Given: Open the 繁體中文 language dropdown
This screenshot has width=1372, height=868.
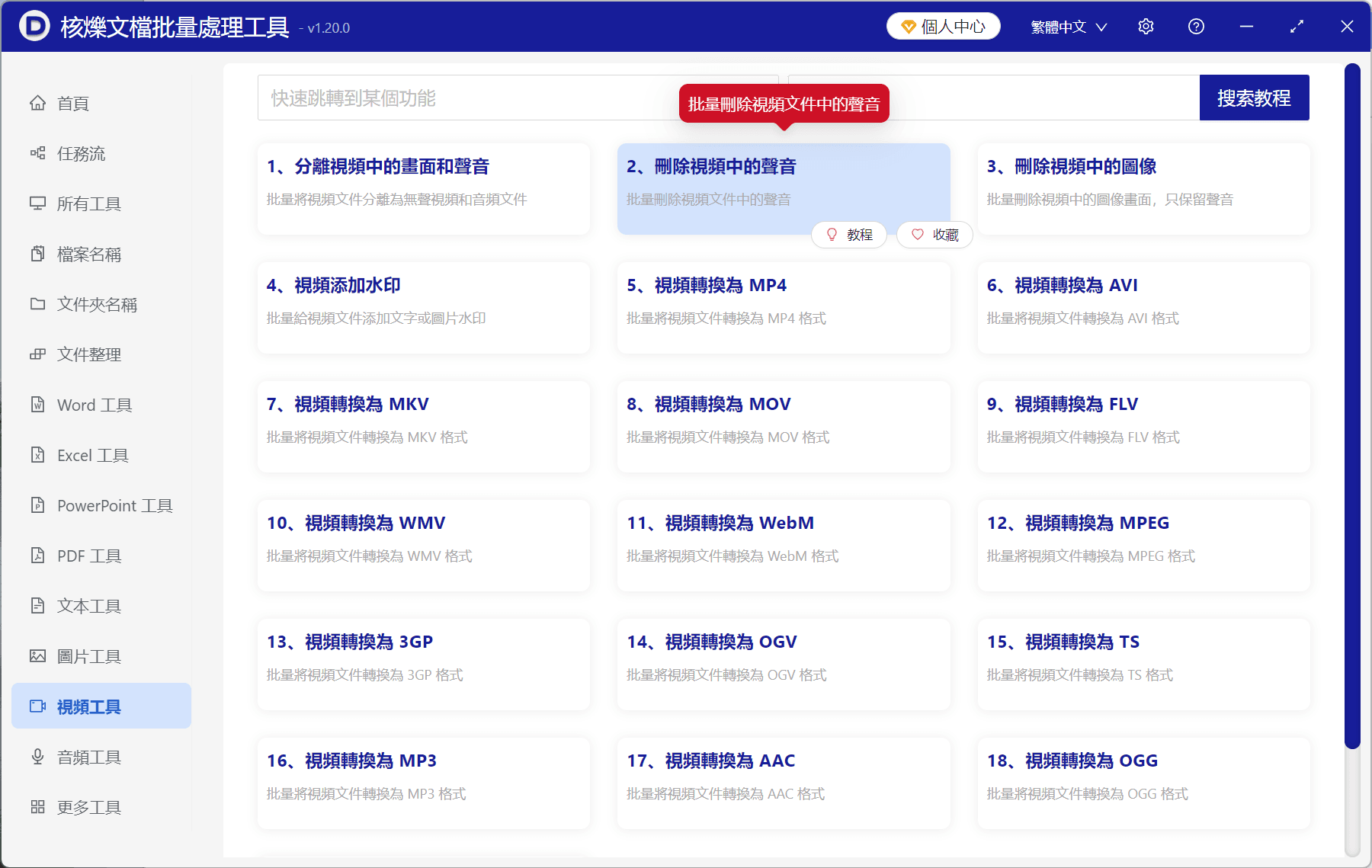Looking at the screenshot, I should click(1069, 27).
